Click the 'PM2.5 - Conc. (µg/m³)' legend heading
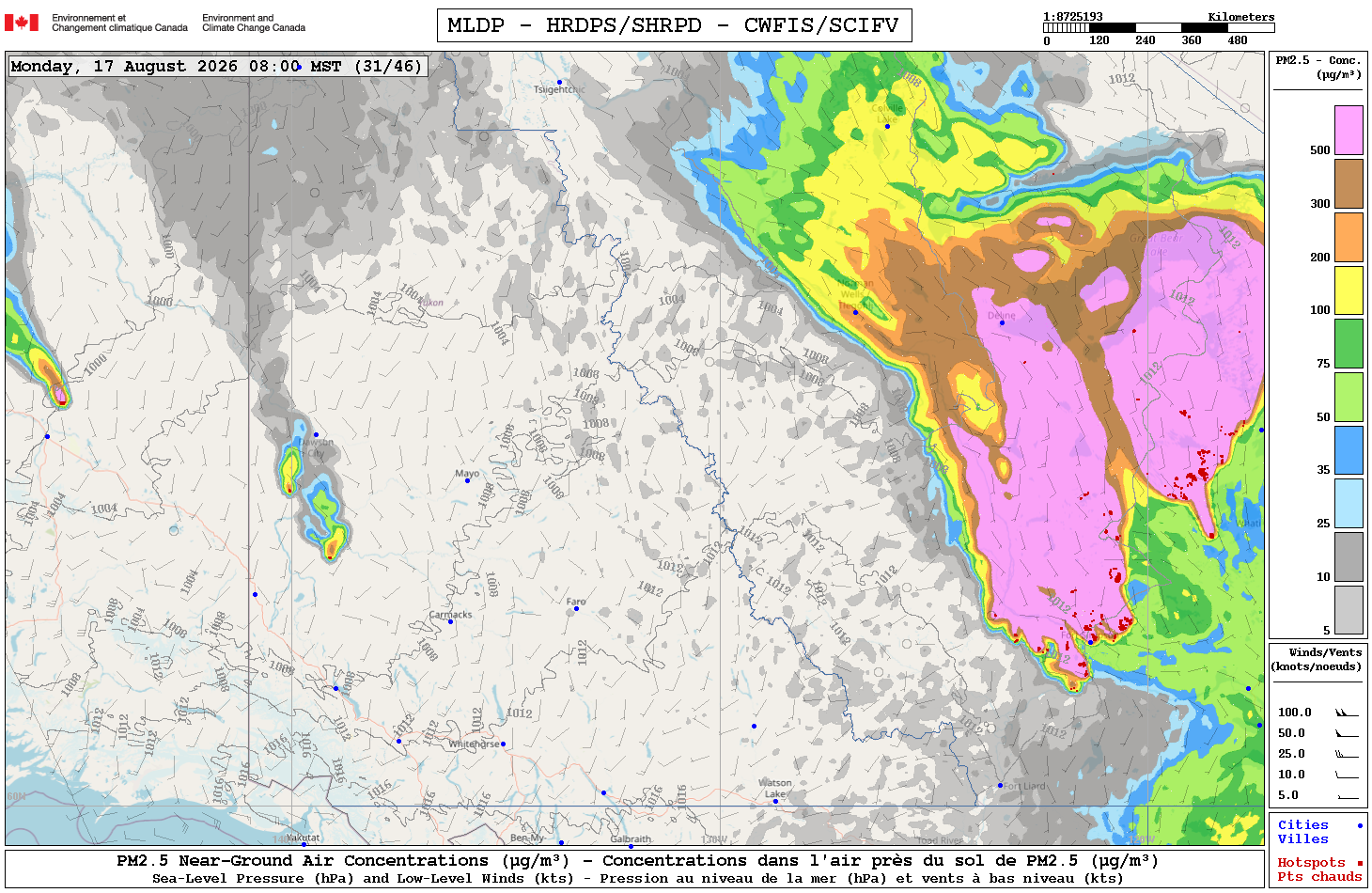The height and width of the screenshot is (893, 1372). [1318, 67]
